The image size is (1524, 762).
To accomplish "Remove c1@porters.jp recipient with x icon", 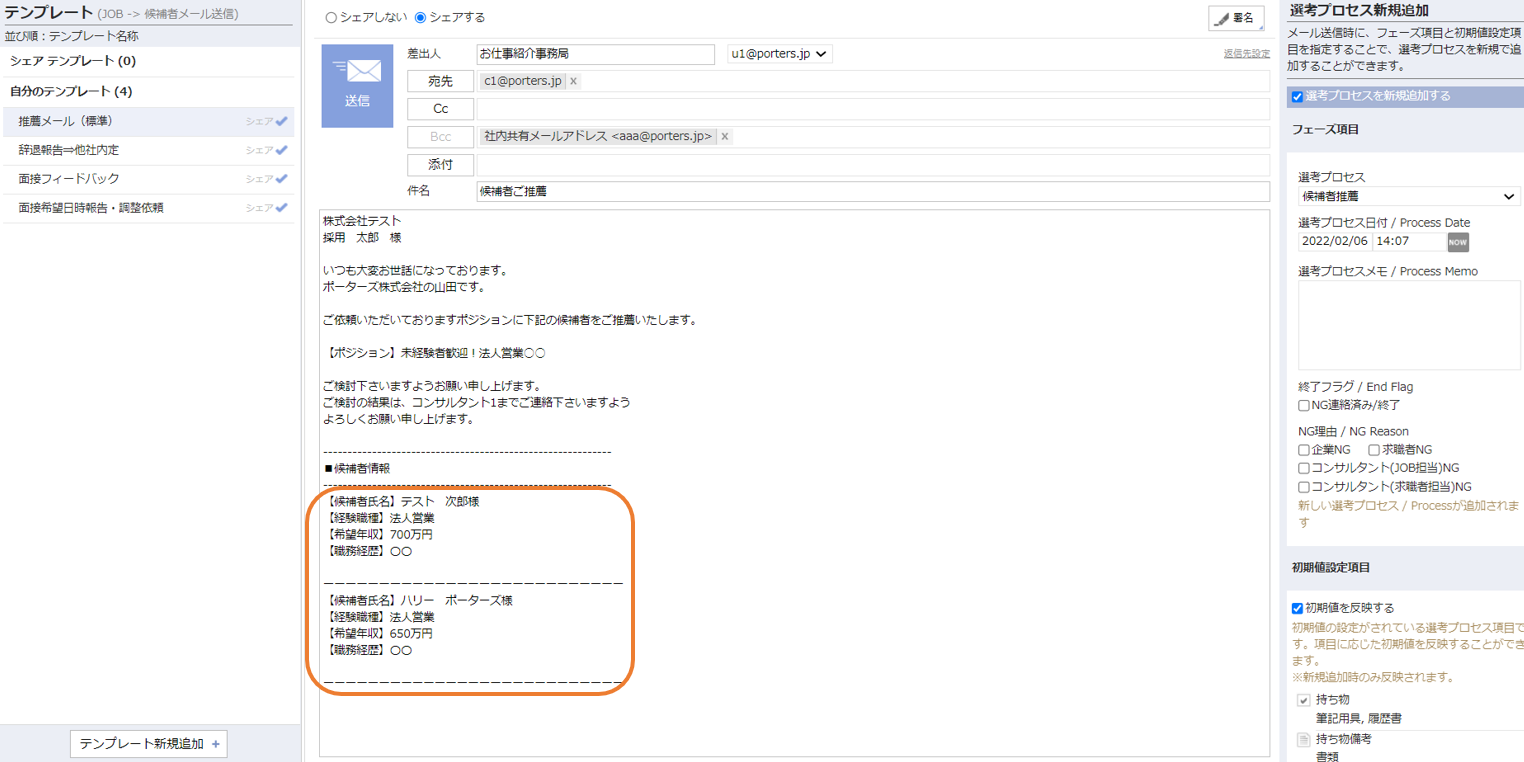I will tap(573, 81).
